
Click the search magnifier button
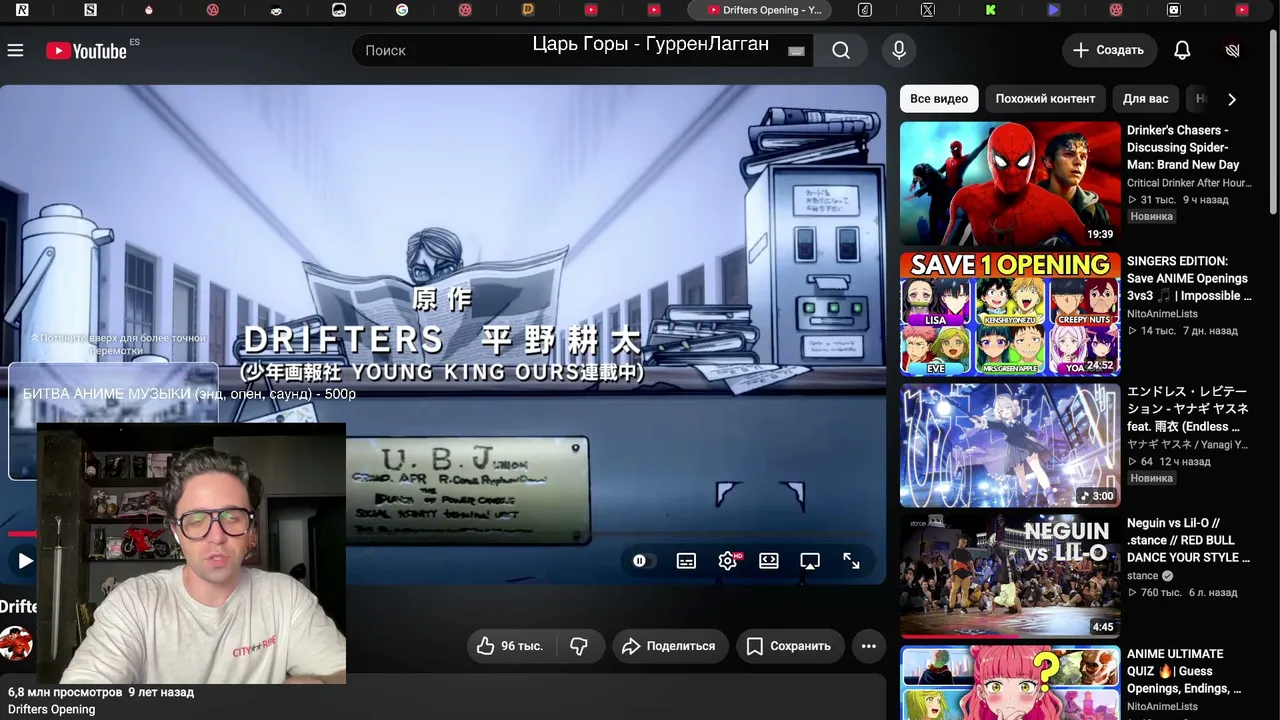(841, 50)
